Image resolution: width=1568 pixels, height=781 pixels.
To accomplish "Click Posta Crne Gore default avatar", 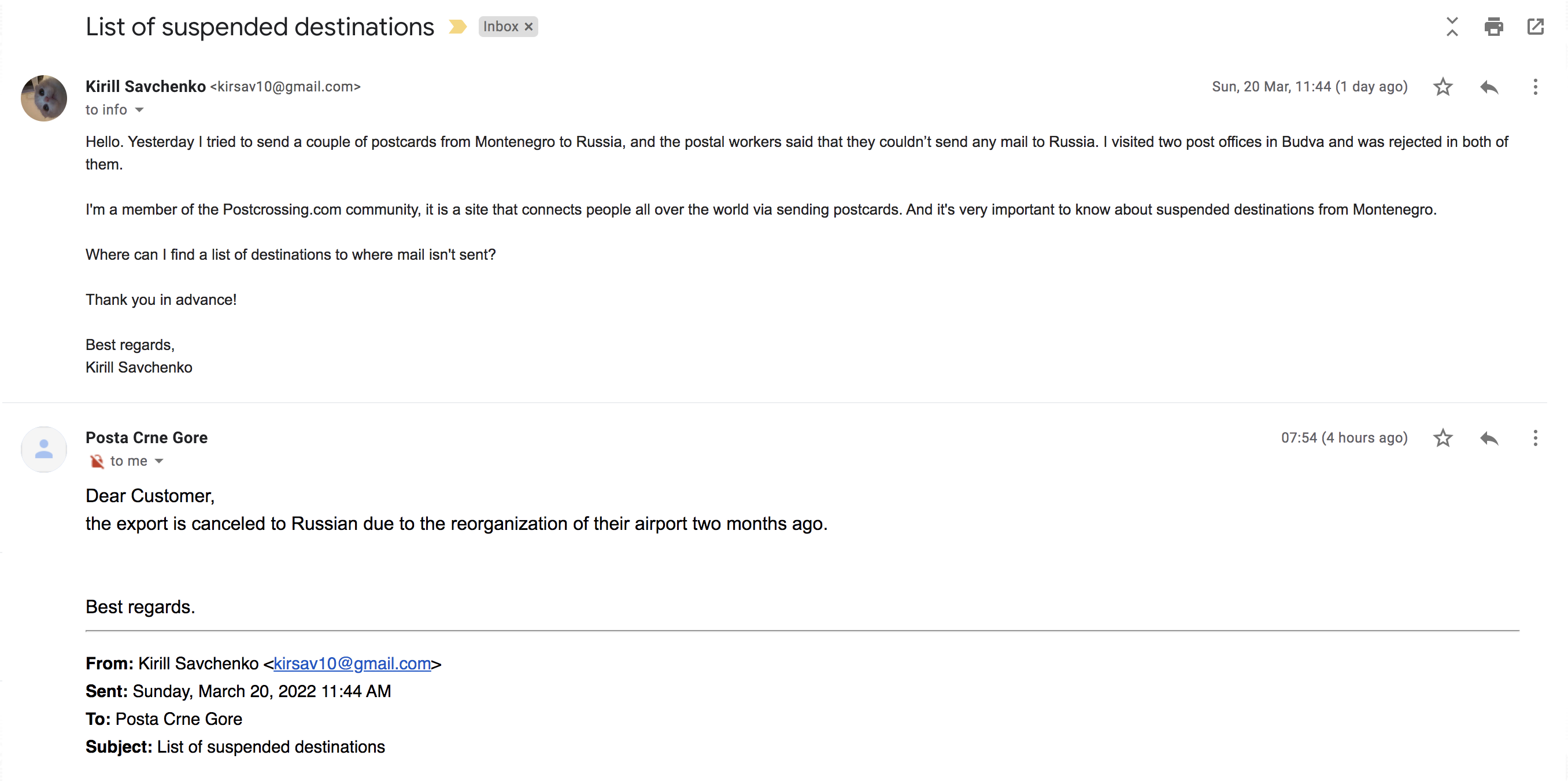I will [x=44, y=450].
